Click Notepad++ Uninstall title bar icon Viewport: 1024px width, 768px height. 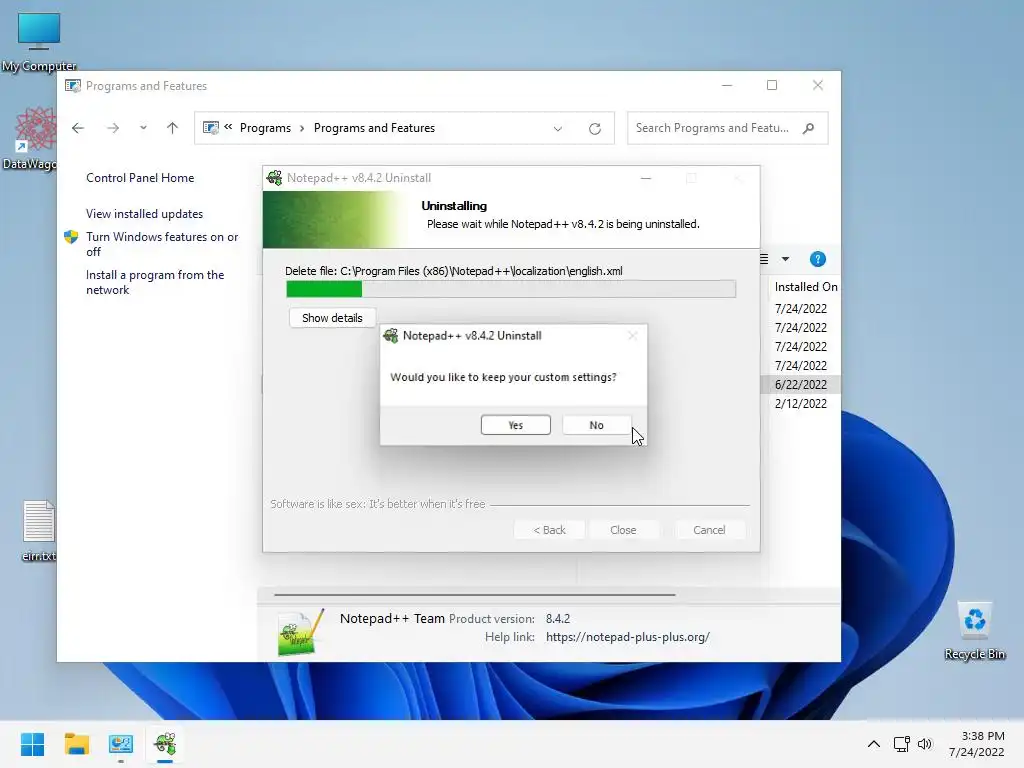pyautogui.click(x=274, y=178)
